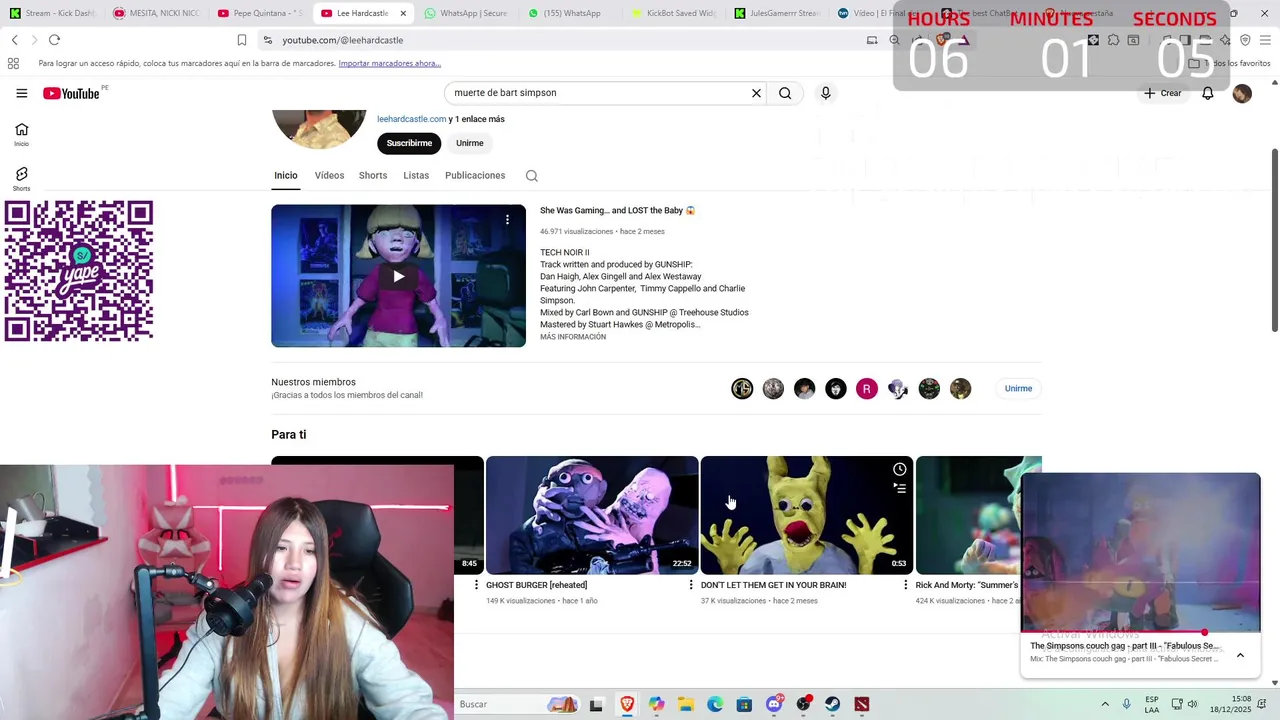Open Discord from the taskbar
The width and height of the screenshot is (1280, 720).
(774, 704)
